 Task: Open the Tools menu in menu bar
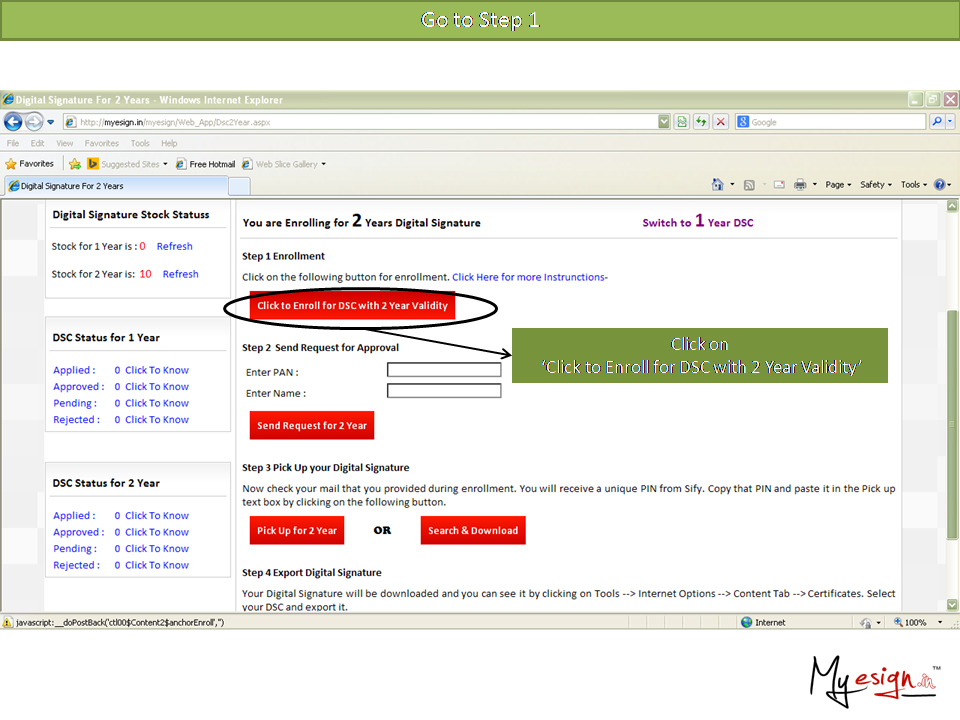click(x=140, y=143)
